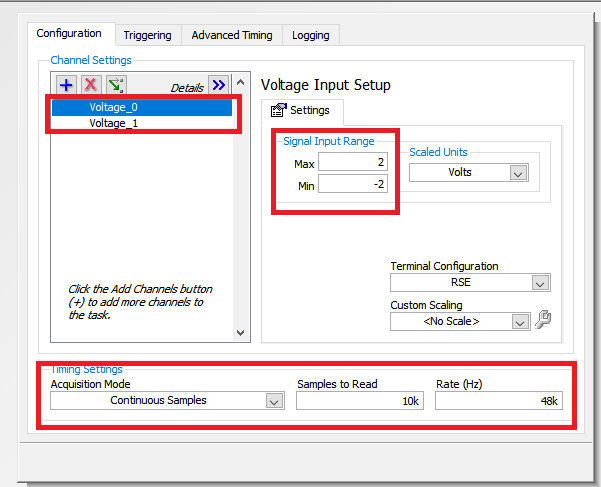The image size is (601, 487).
Task: Click the Max signal input range field
Action: 353,162
